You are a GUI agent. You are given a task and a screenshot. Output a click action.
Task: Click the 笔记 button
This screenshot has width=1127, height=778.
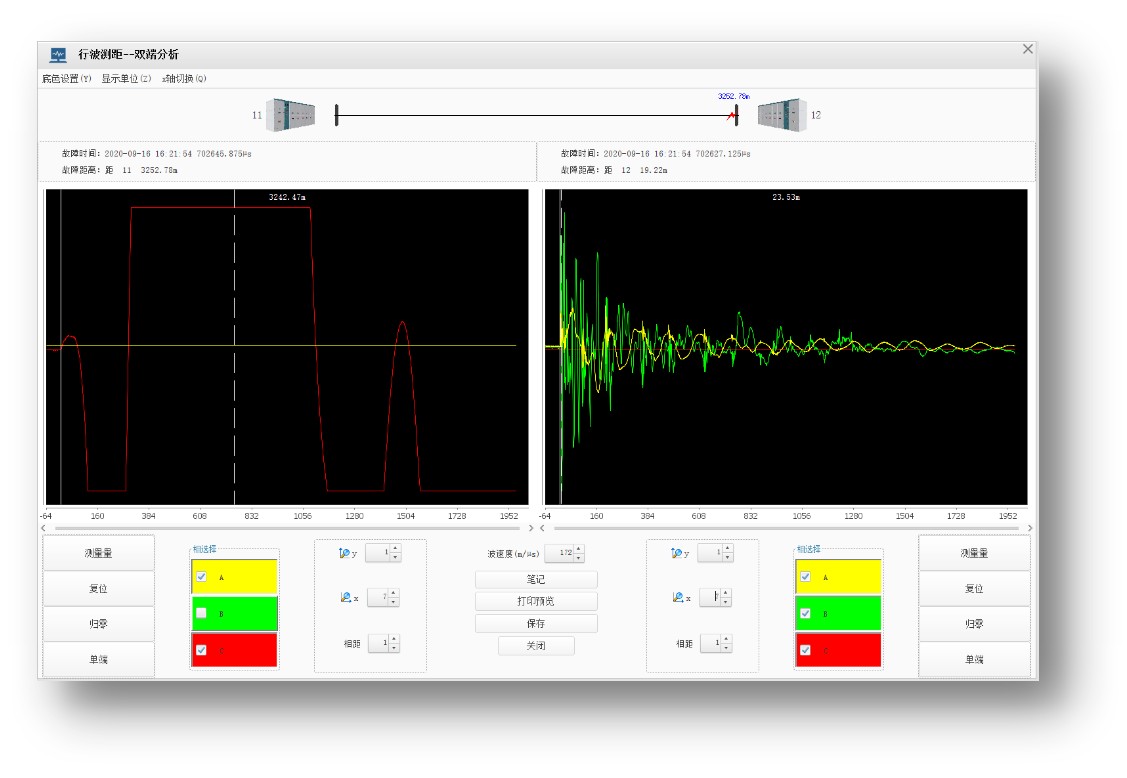[x=536, y=580]
